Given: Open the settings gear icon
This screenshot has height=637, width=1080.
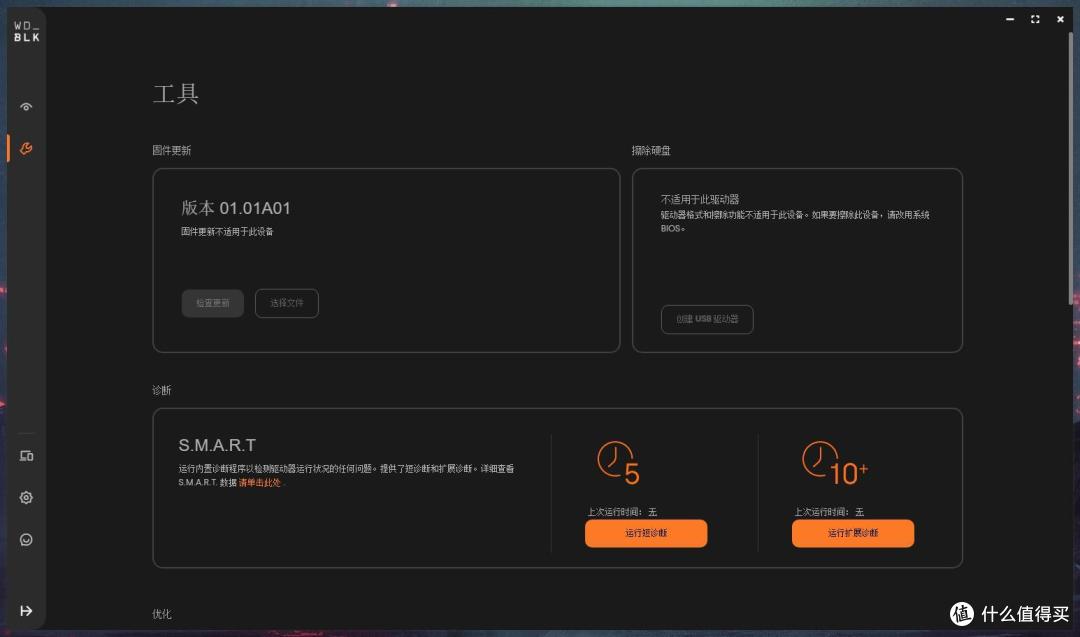Looking at the screenshot, I should pyautogui.click(x=26, y=497).
